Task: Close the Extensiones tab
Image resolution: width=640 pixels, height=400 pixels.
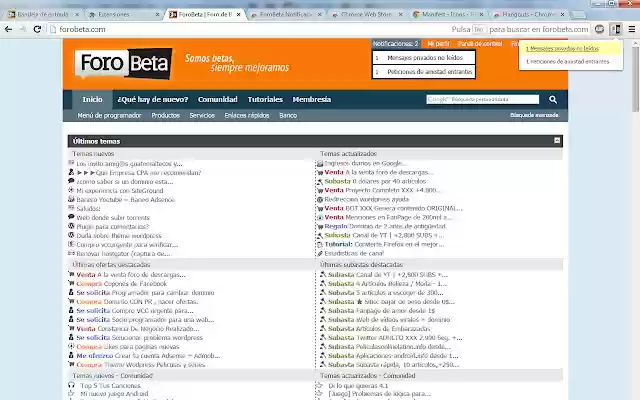Action: [x=157, y=14]
